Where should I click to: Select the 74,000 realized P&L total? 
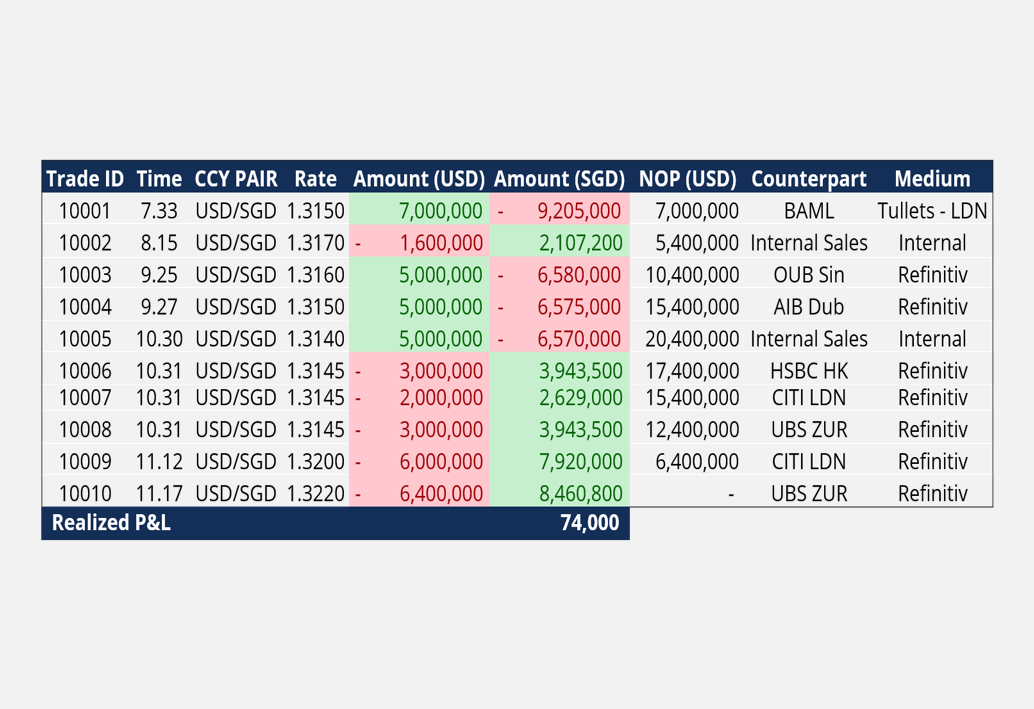(589, 523)
